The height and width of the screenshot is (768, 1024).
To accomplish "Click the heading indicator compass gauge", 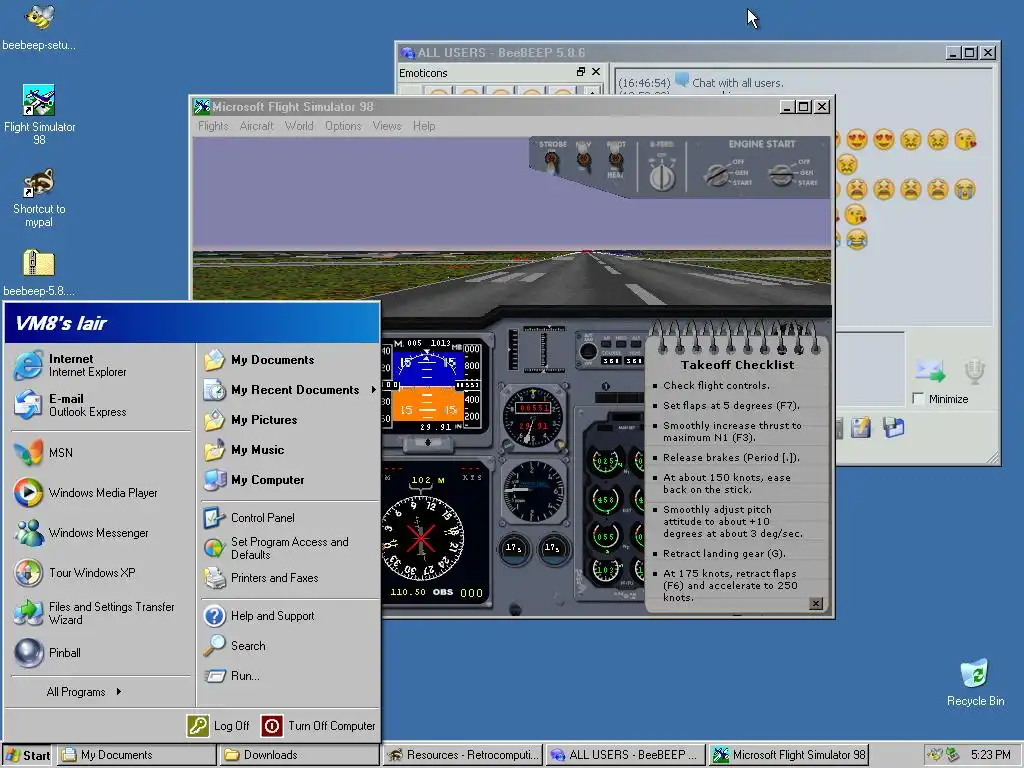I will 422,538.
